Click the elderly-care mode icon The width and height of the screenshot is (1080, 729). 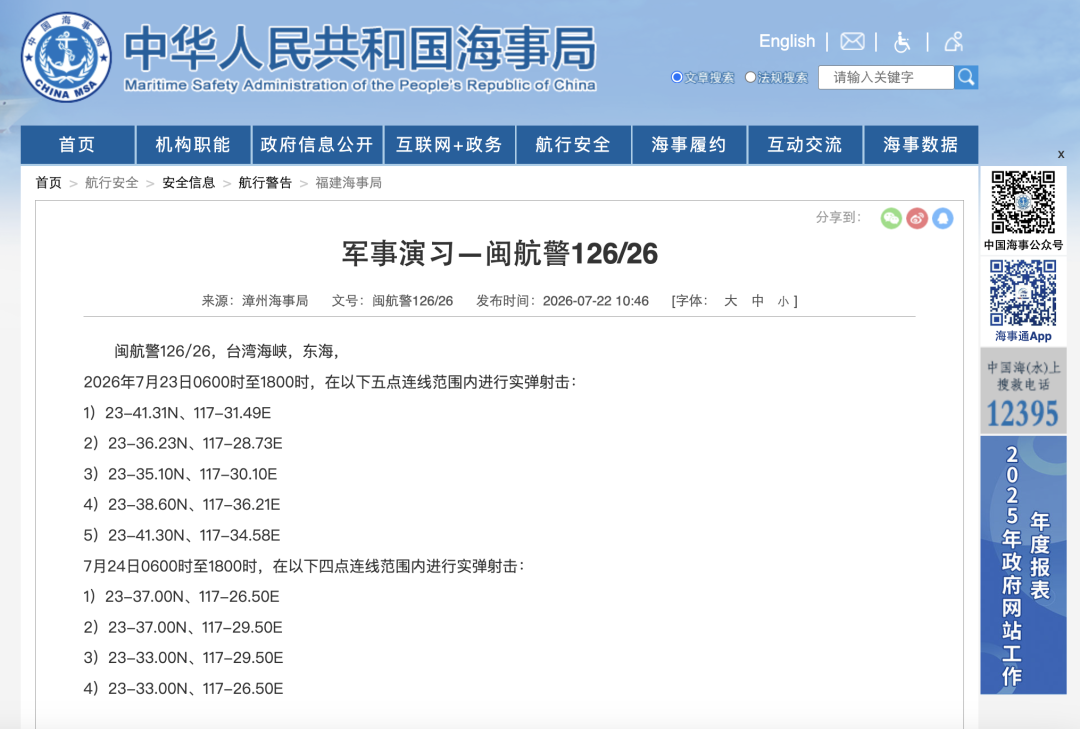[x=954, y=42]
